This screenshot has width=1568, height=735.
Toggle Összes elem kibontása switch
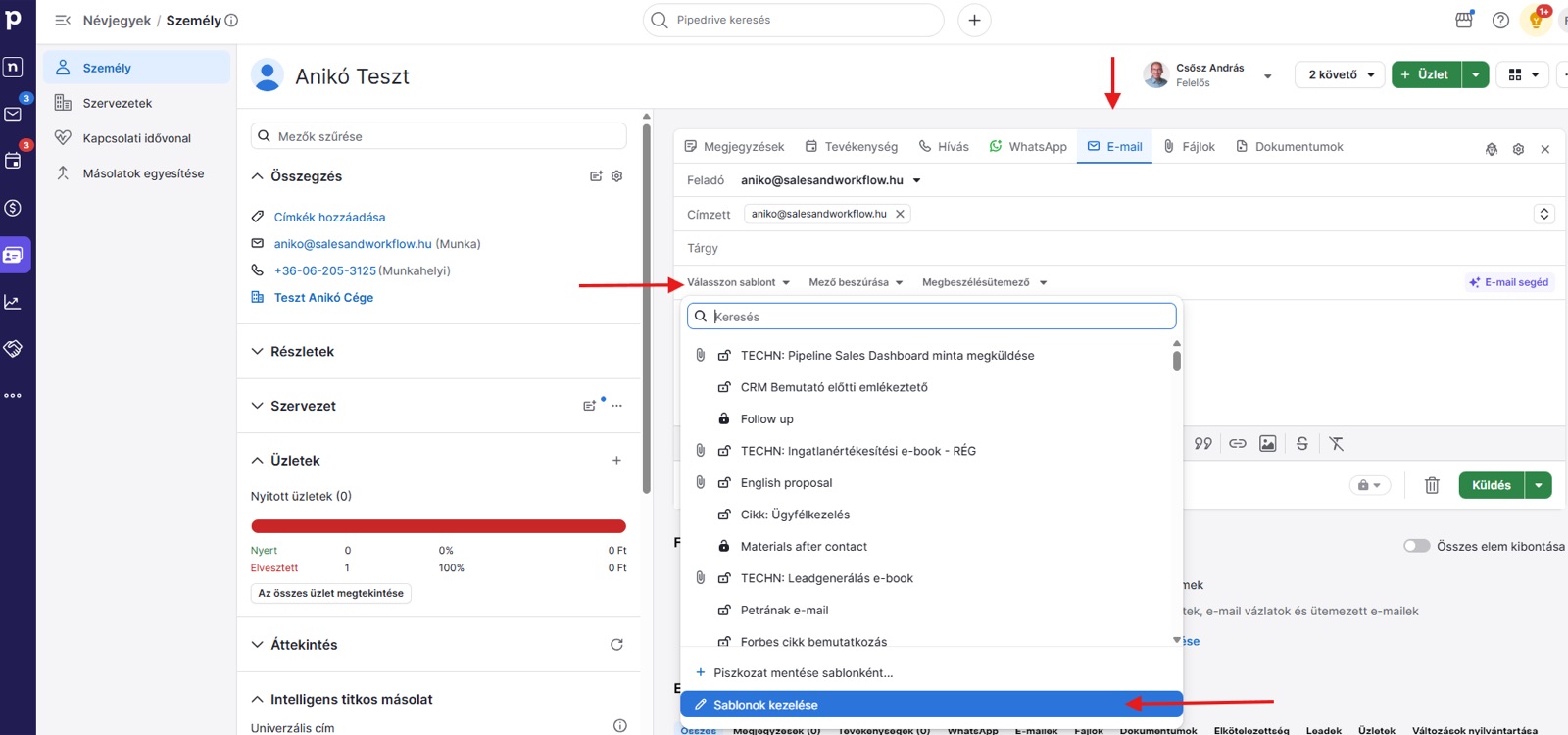[x=1417, y=546]
